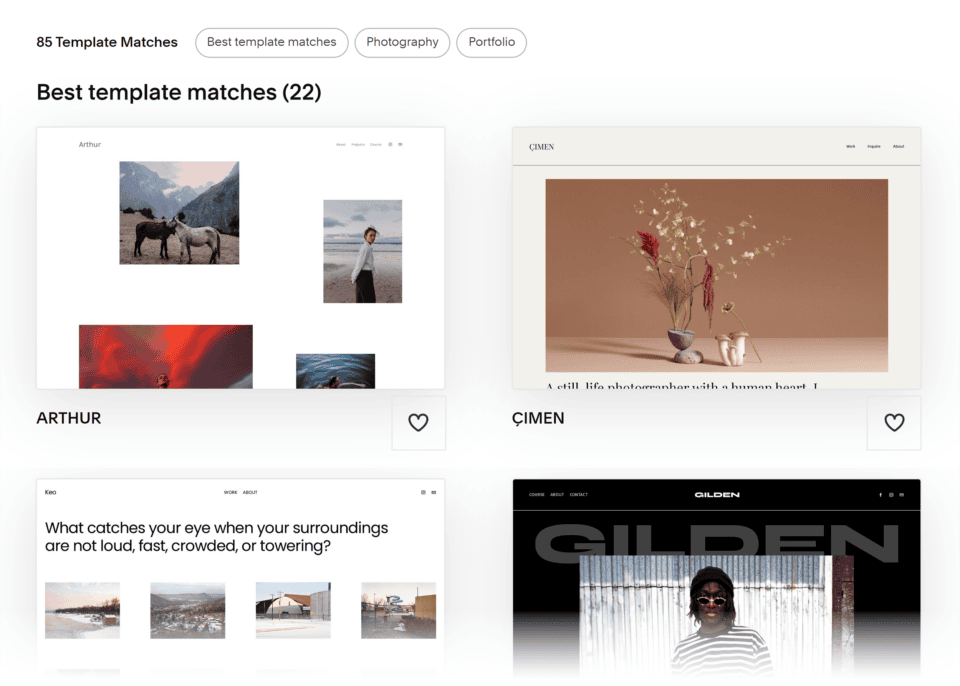960x686 pixels.
Task: Favorite the ARTHUR template with the heart icon
Action: (x=418, y=423)
